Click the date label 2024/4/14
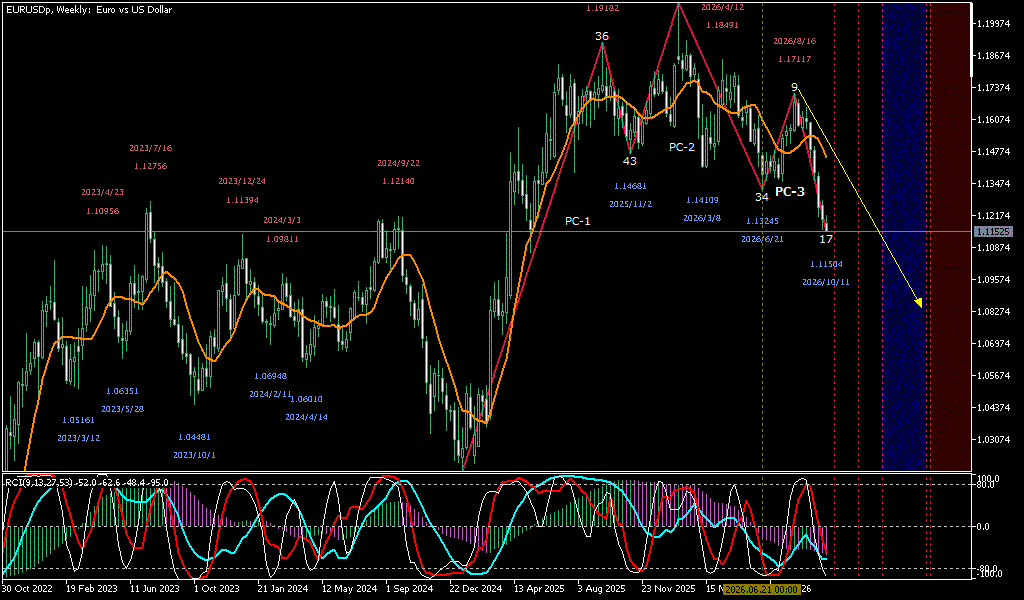 pyautogui.click(x=306, y=417)
